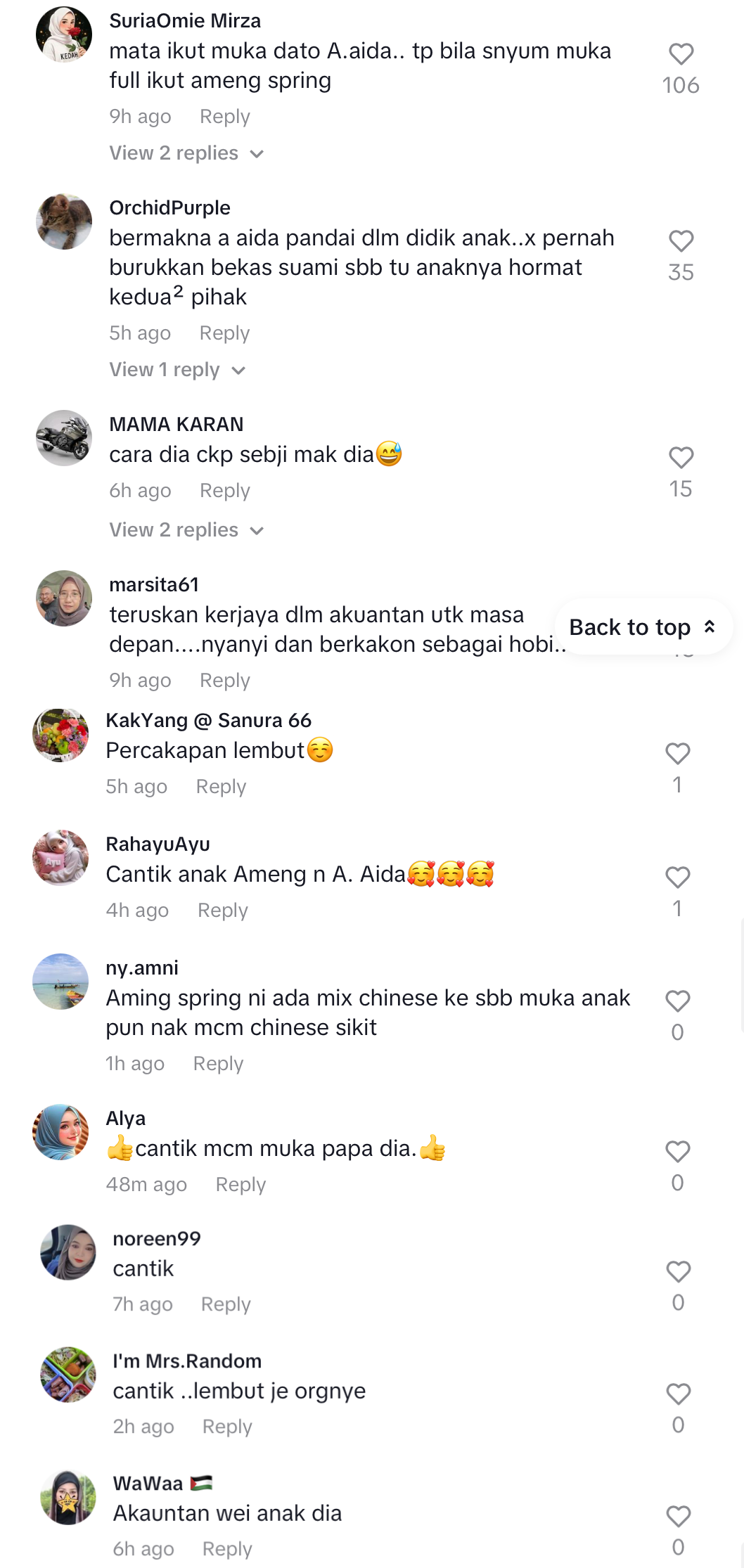Toggle like on WaWaa's comment
744x1568 pixels.
[x=678, y=1516]
